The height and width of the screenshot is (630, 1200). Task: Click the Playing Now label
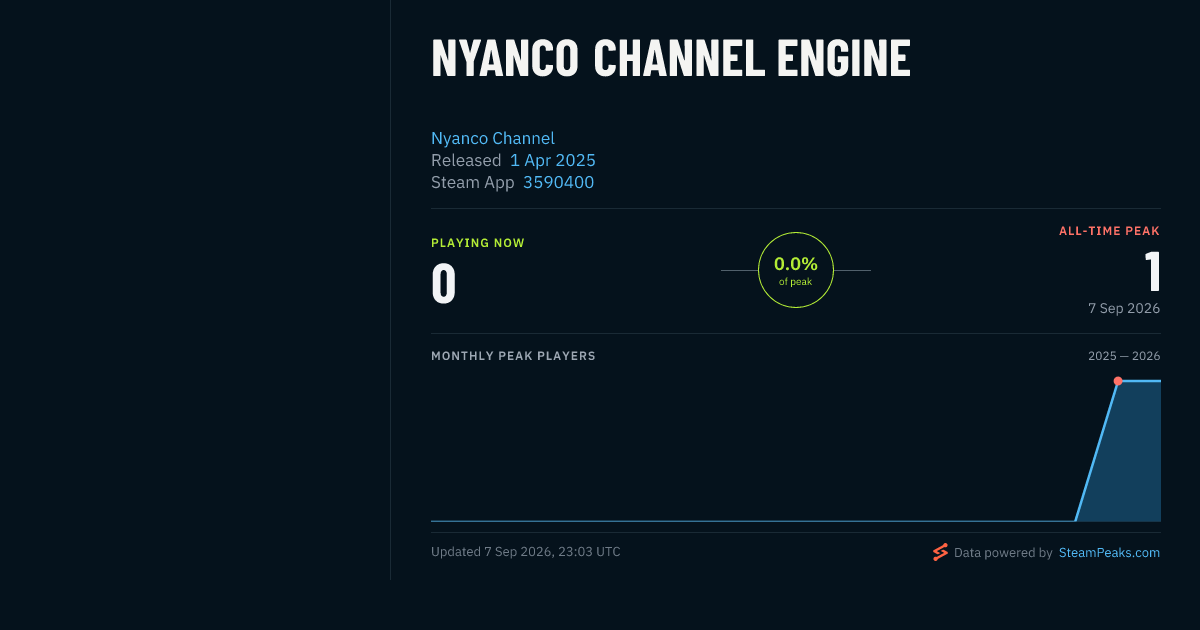478,243
